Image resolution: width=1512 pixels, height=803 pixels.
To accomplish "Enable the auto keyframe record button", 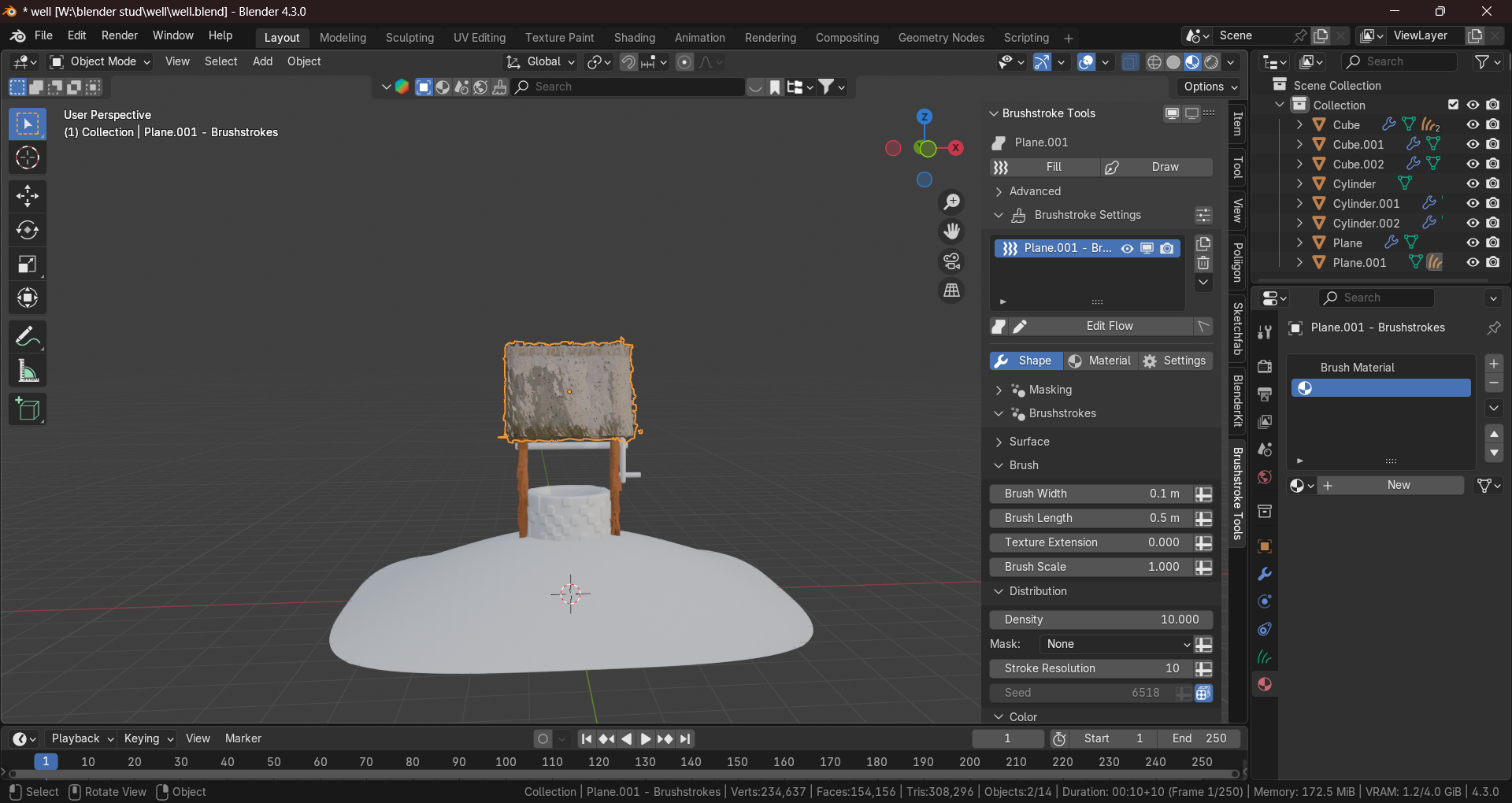I will click(x=543, y=738).
